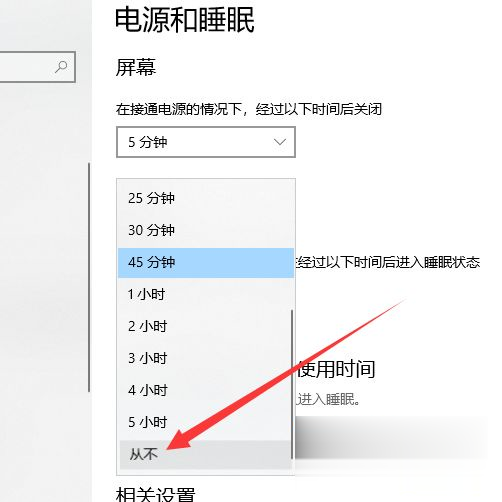Click the chevron arrow of 5 分钟 combo box

coord(279,142)
